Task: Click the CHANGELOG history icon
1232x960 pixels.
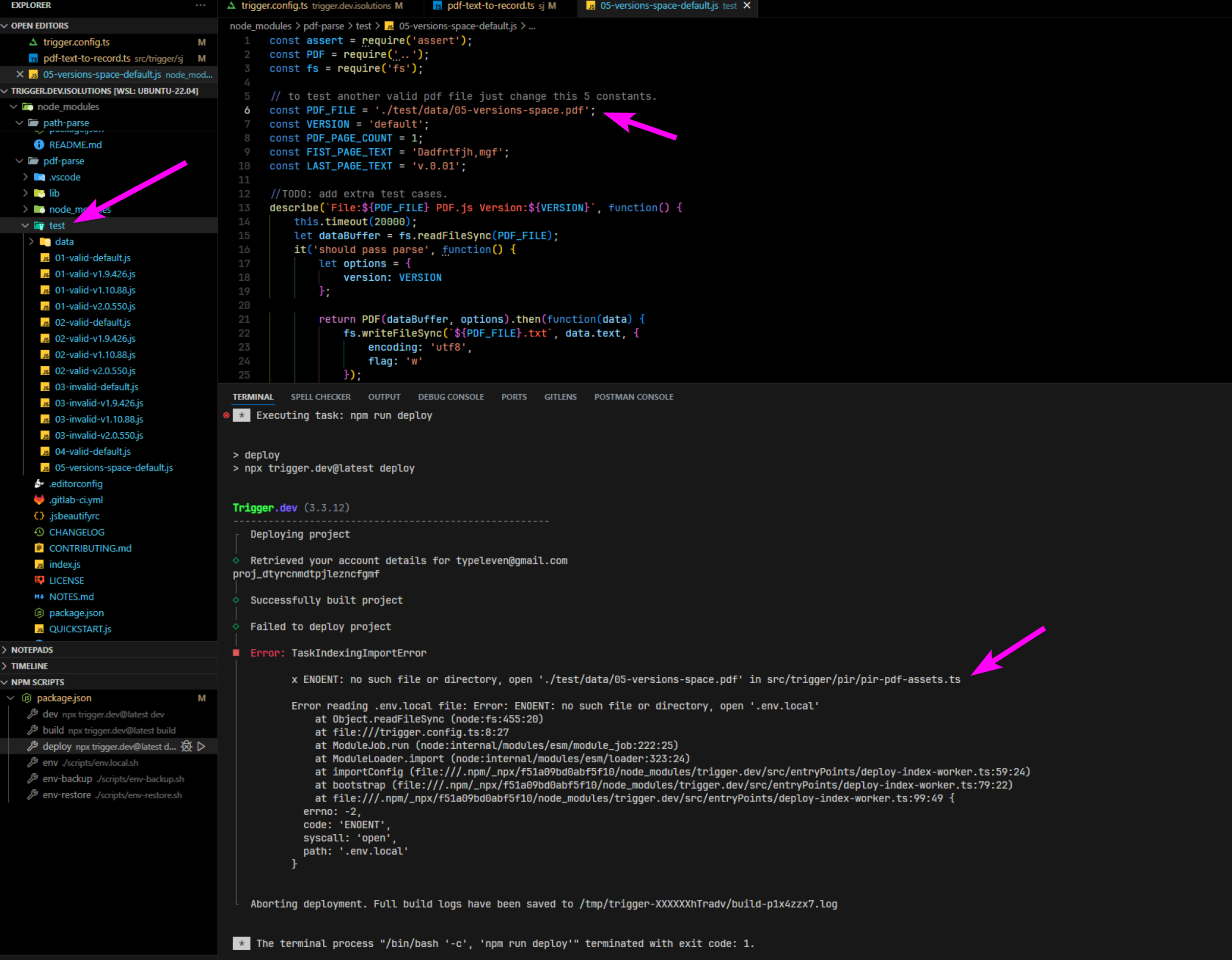Action: click(x=39, y=532)
